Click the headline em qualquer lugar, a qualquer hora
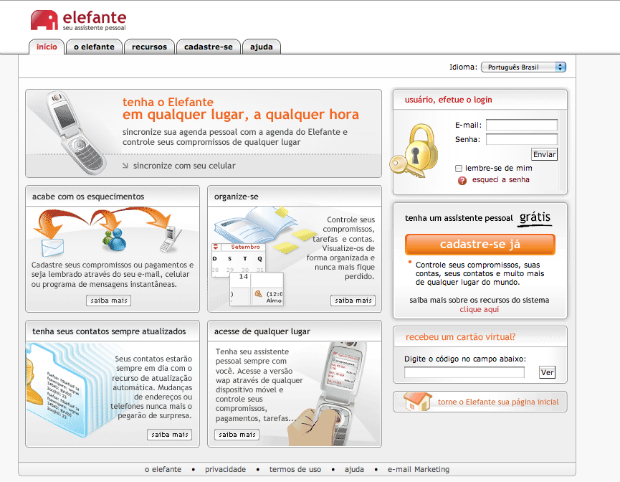 pos(241,115)
